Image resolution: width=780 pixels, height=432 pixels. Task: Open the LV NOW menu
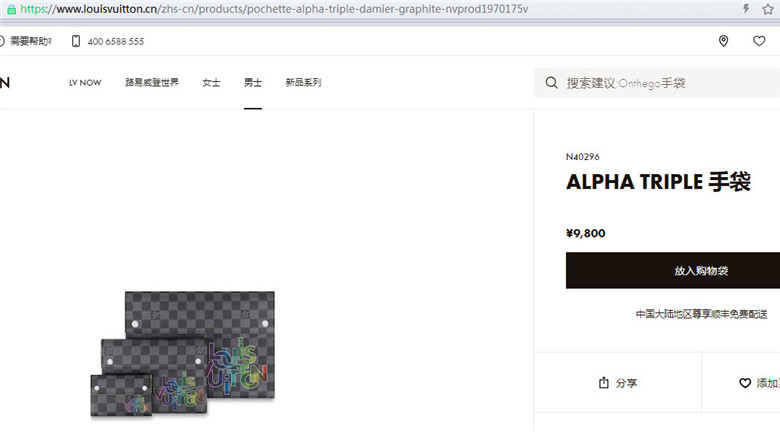point(85,83)
